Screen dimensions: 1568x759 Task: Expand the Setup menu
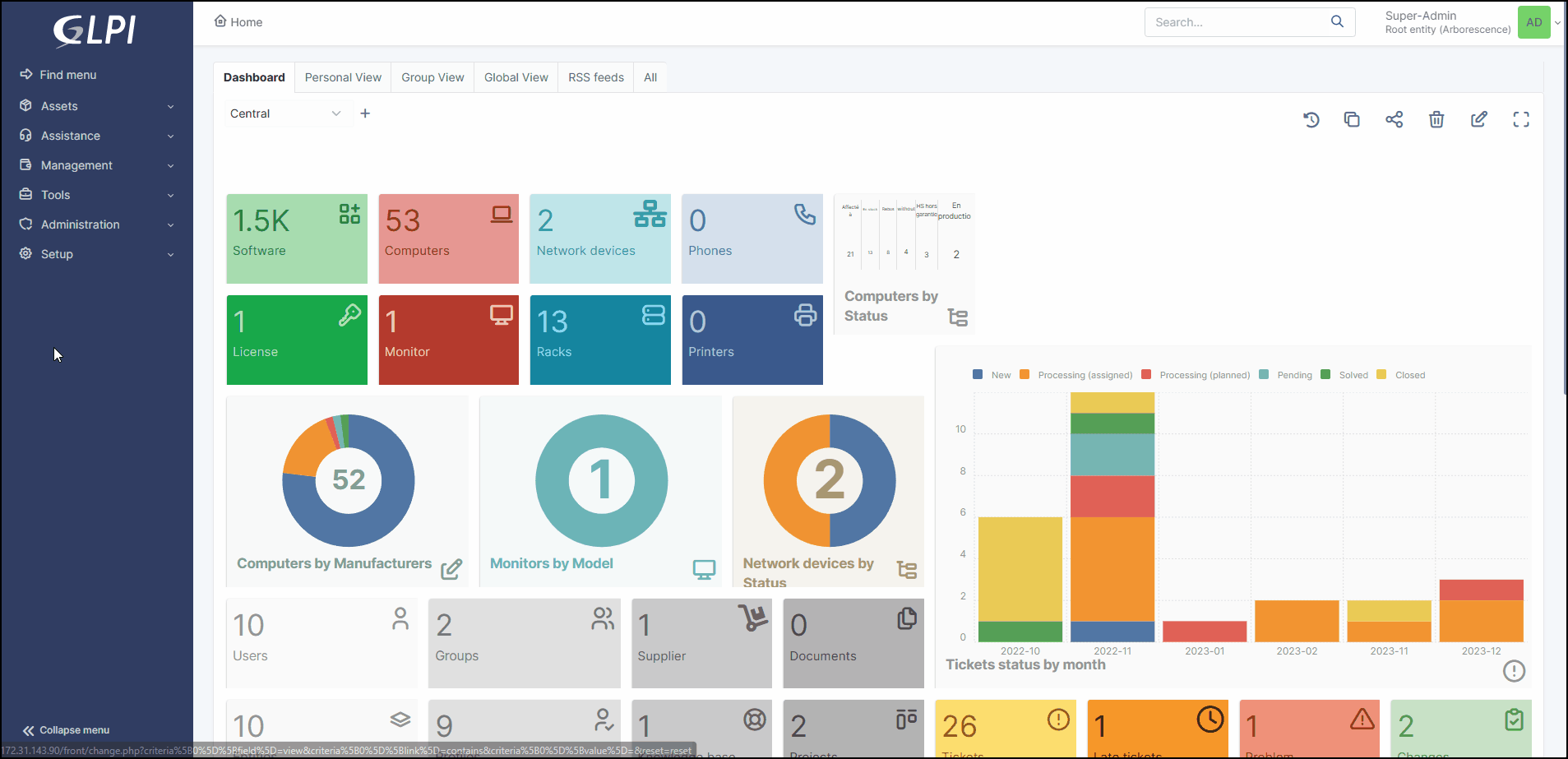click(97, 254)
